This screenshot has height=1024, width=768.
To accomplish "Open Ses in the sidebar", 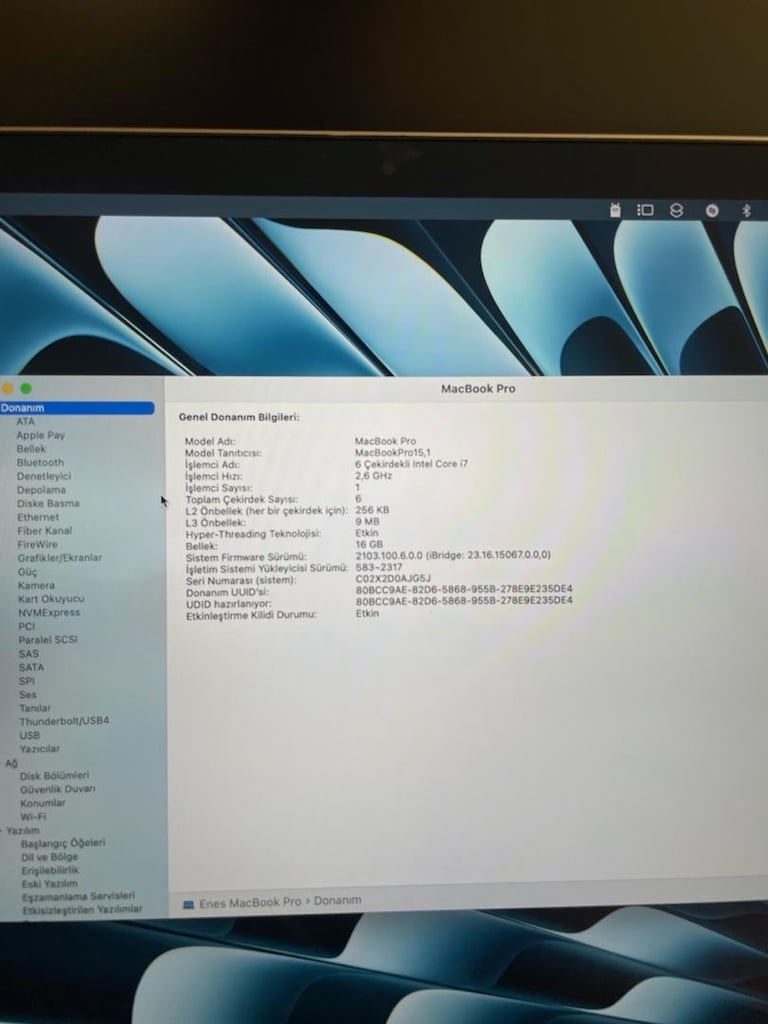I will point(28,695).
